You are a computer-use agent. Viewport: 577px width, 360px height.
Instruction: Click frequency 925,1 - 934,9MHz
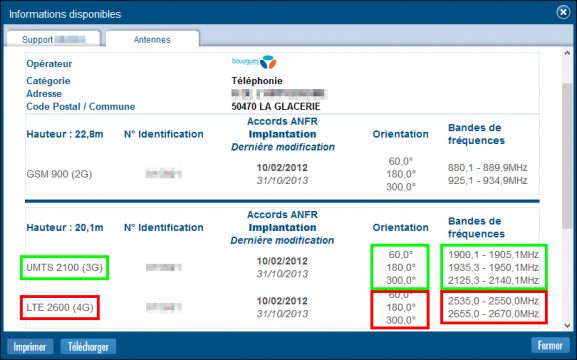click(488, 180)
